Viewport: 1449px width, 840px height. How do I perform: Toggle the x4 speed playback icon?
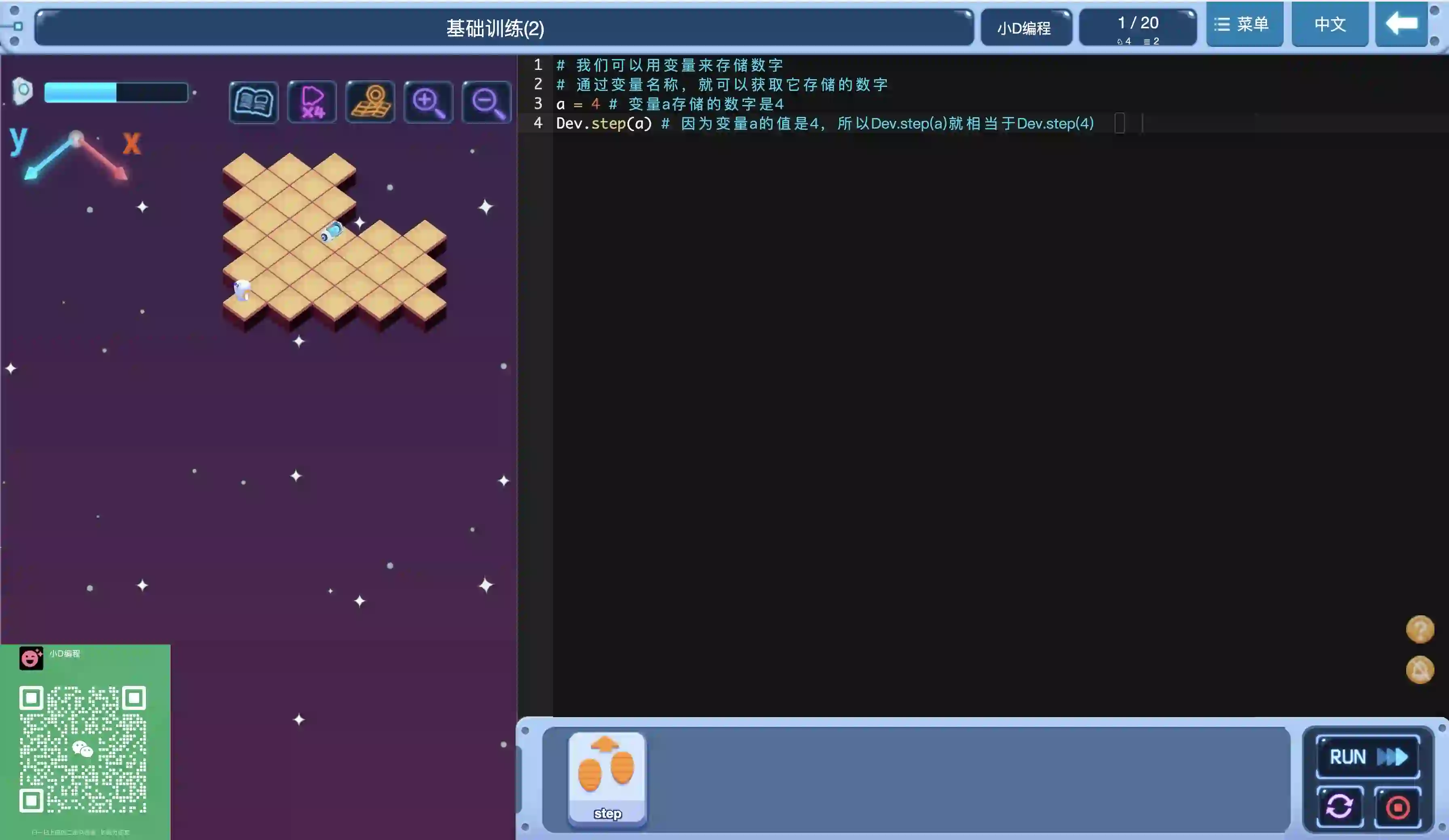click(312, 102)
